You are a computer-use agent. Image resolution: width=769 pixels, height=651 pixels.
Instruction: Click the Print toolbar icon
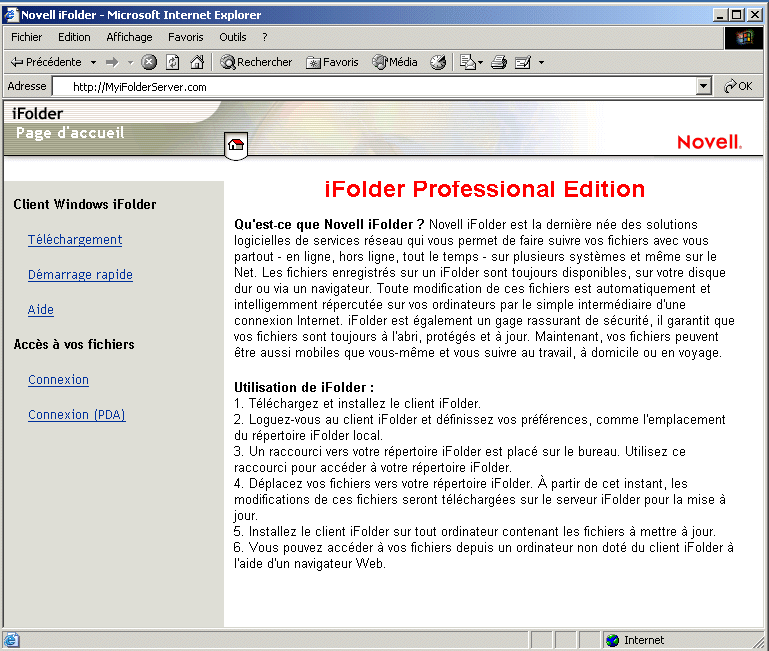(499, 62)
